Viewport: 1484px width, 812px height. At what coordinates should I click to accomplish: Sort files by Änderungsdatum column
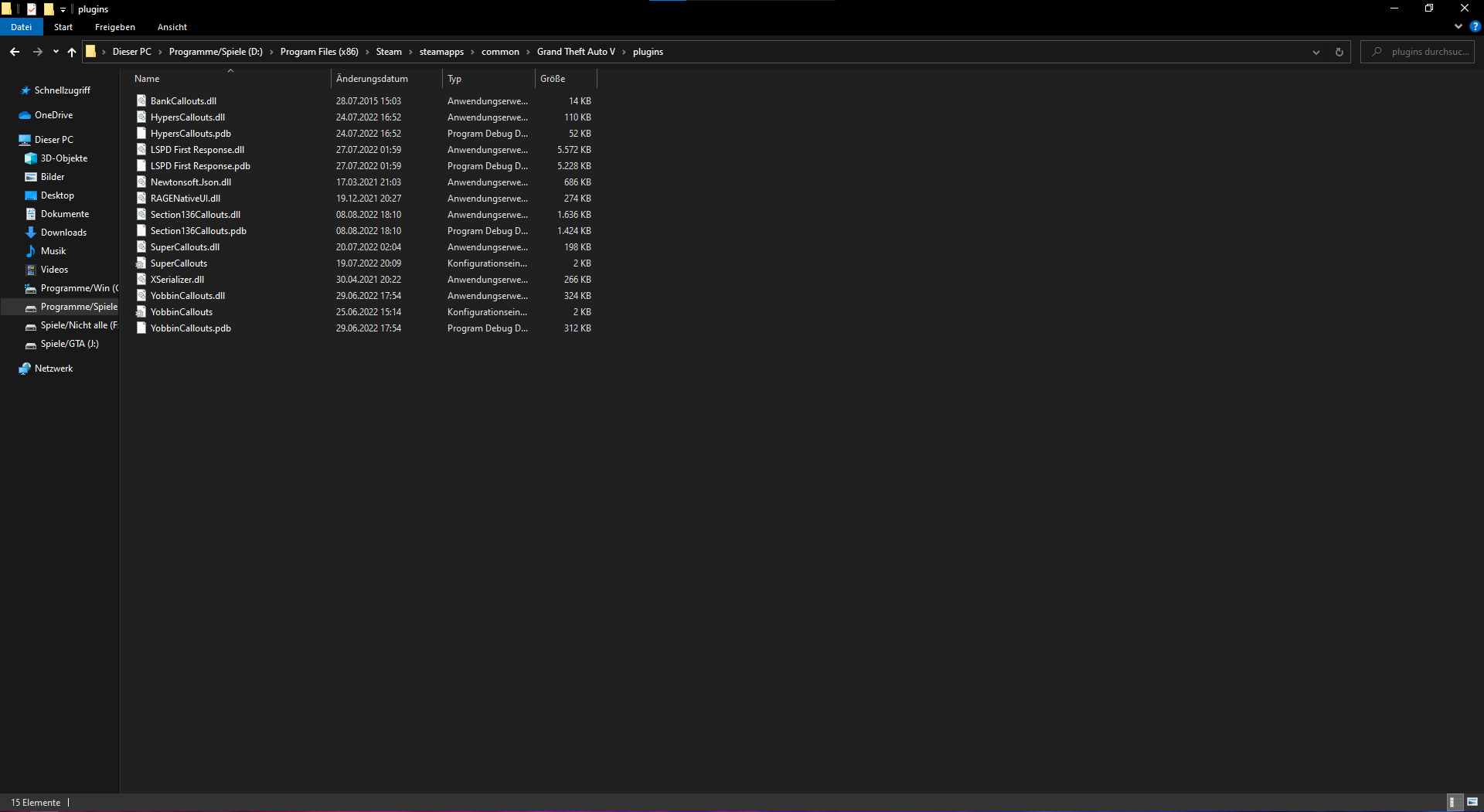point(372,79)
